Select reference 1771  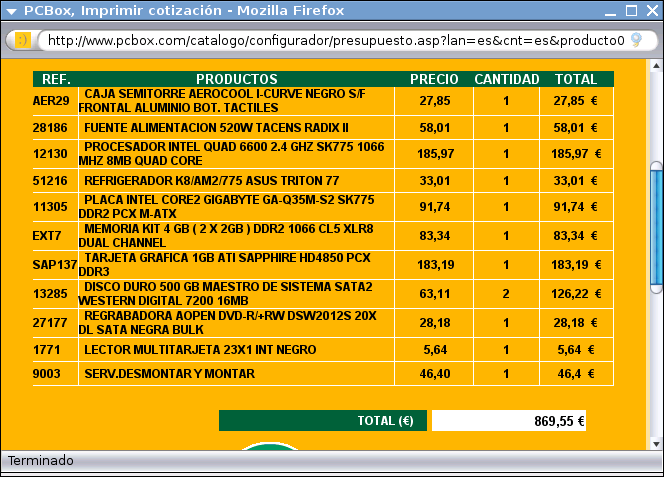pos(47,350)
